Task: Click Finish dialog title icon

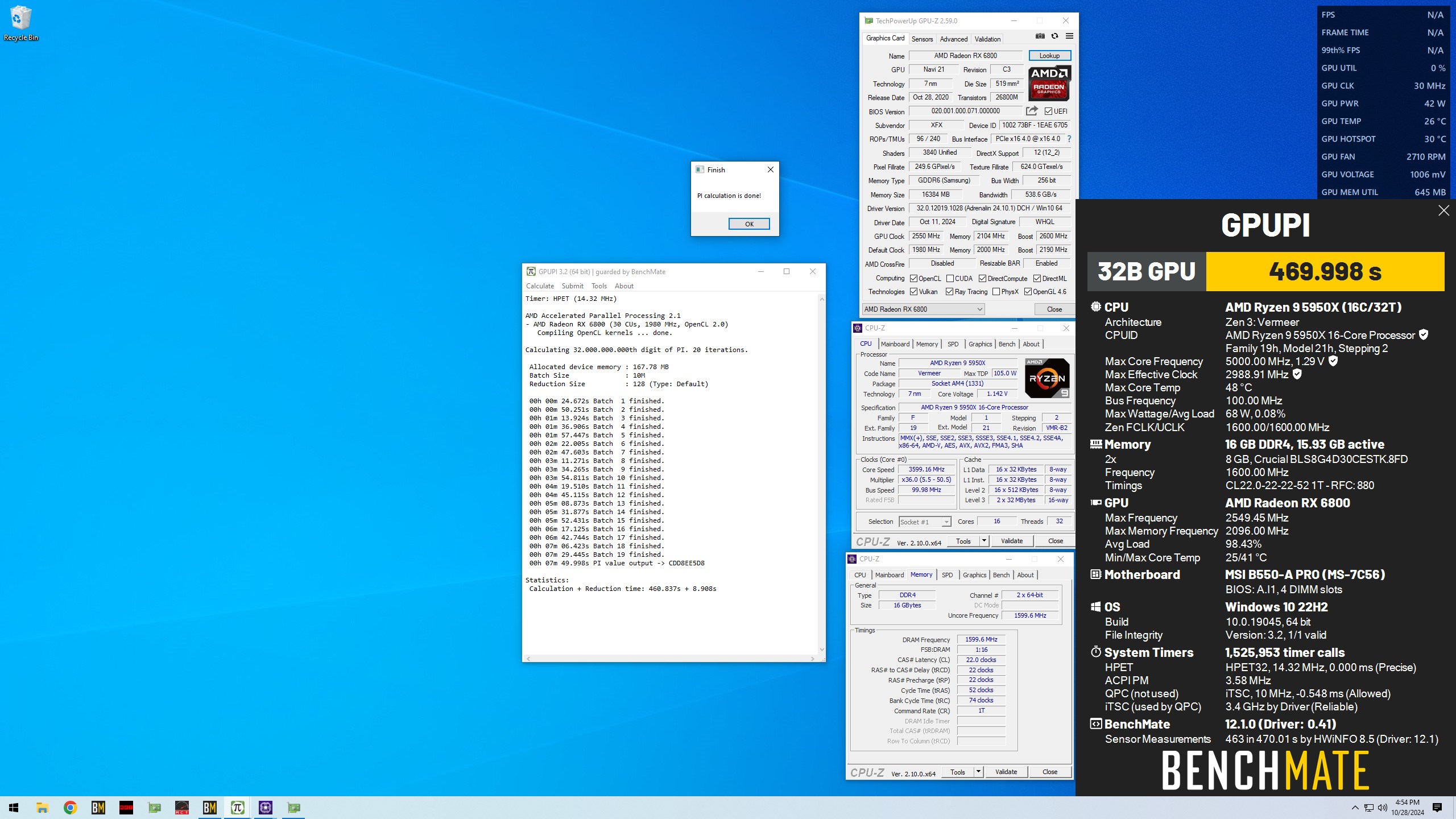Action: tap(700, 169)
